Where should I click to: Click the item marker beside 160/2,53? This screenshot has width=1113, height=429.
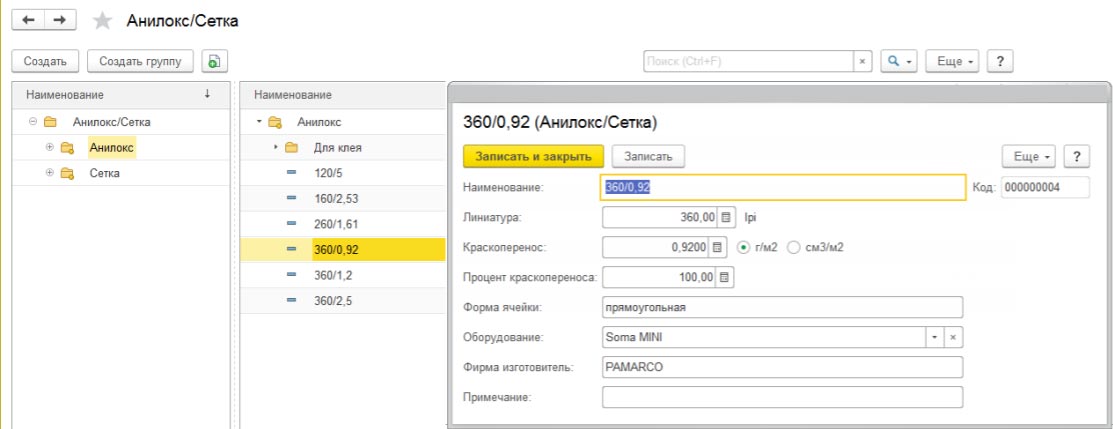[291, 199]
